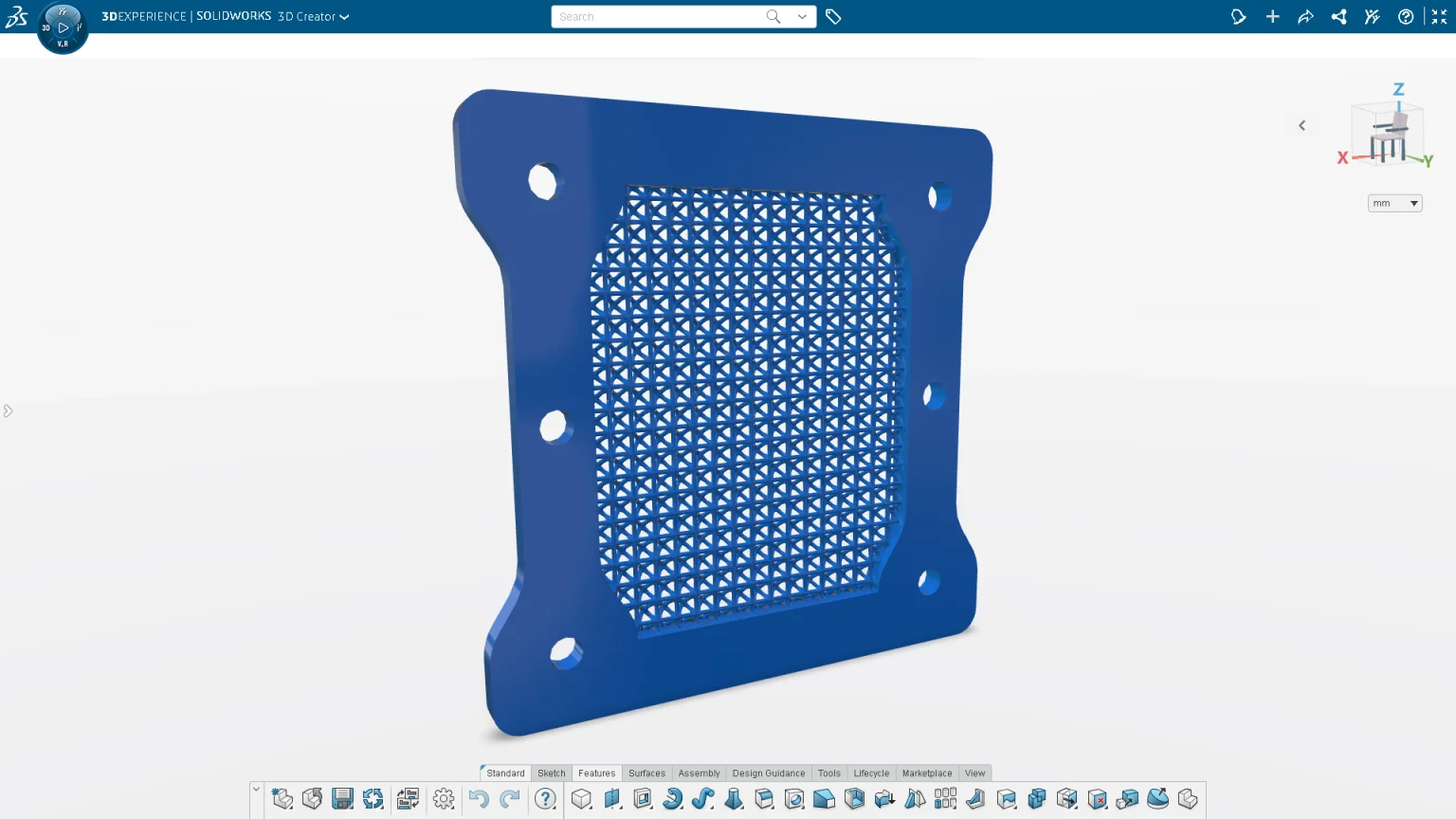The width and height of the screenshot is (1456, 819).
Task: Click the Update refresh arrows icon
Action: tap(373, 799)
